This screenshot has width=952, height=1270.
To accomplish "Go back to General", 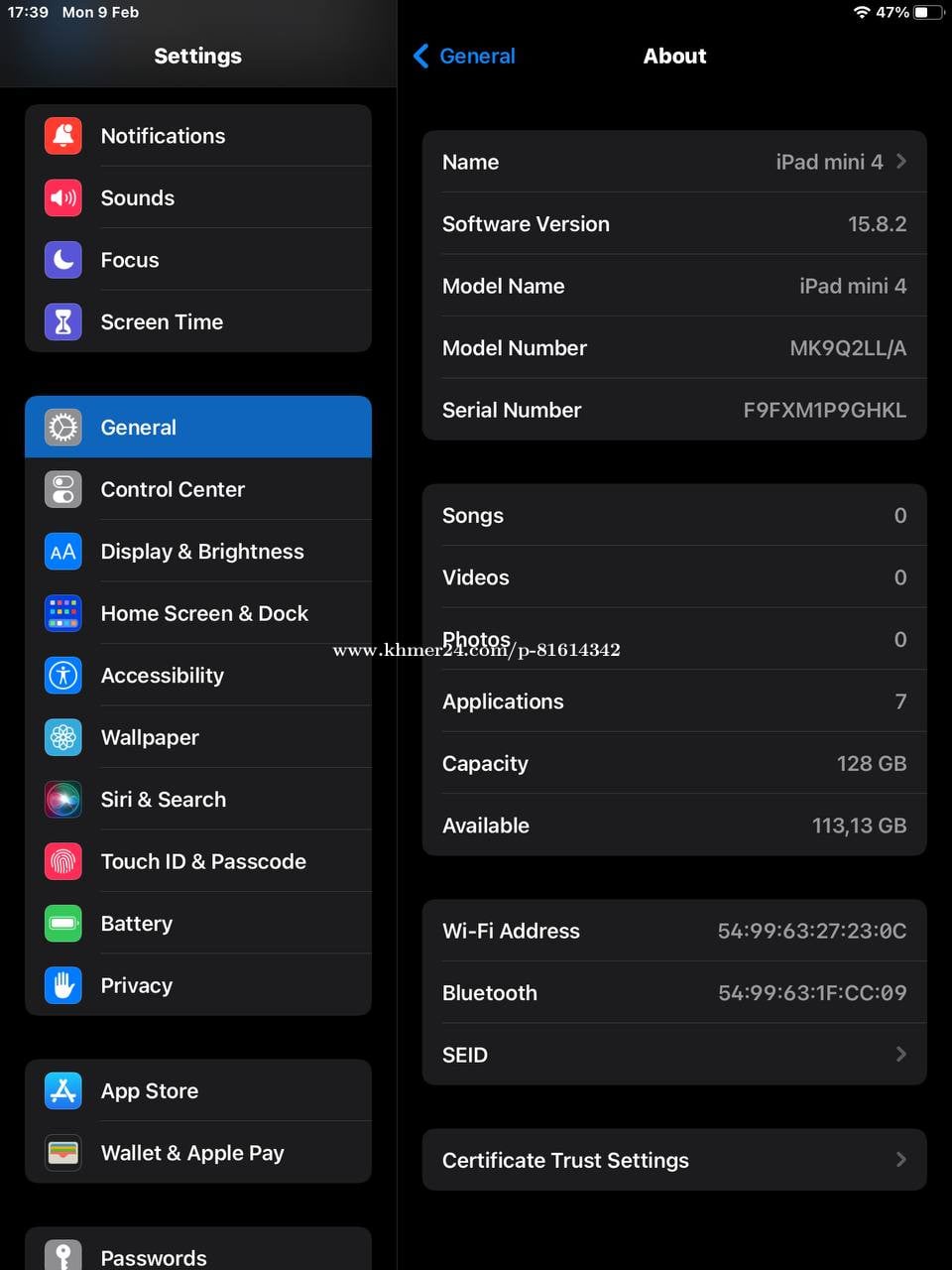I will click(x=464, y=57).
